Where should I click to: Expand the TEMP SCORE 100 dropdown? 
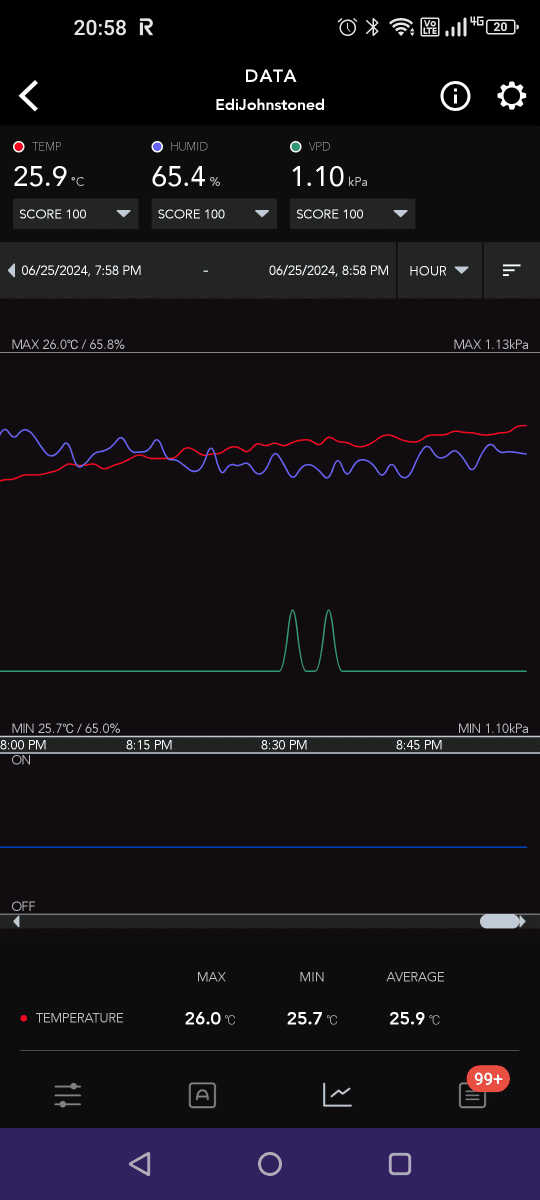pyautogui.click(x=75, y=214)
